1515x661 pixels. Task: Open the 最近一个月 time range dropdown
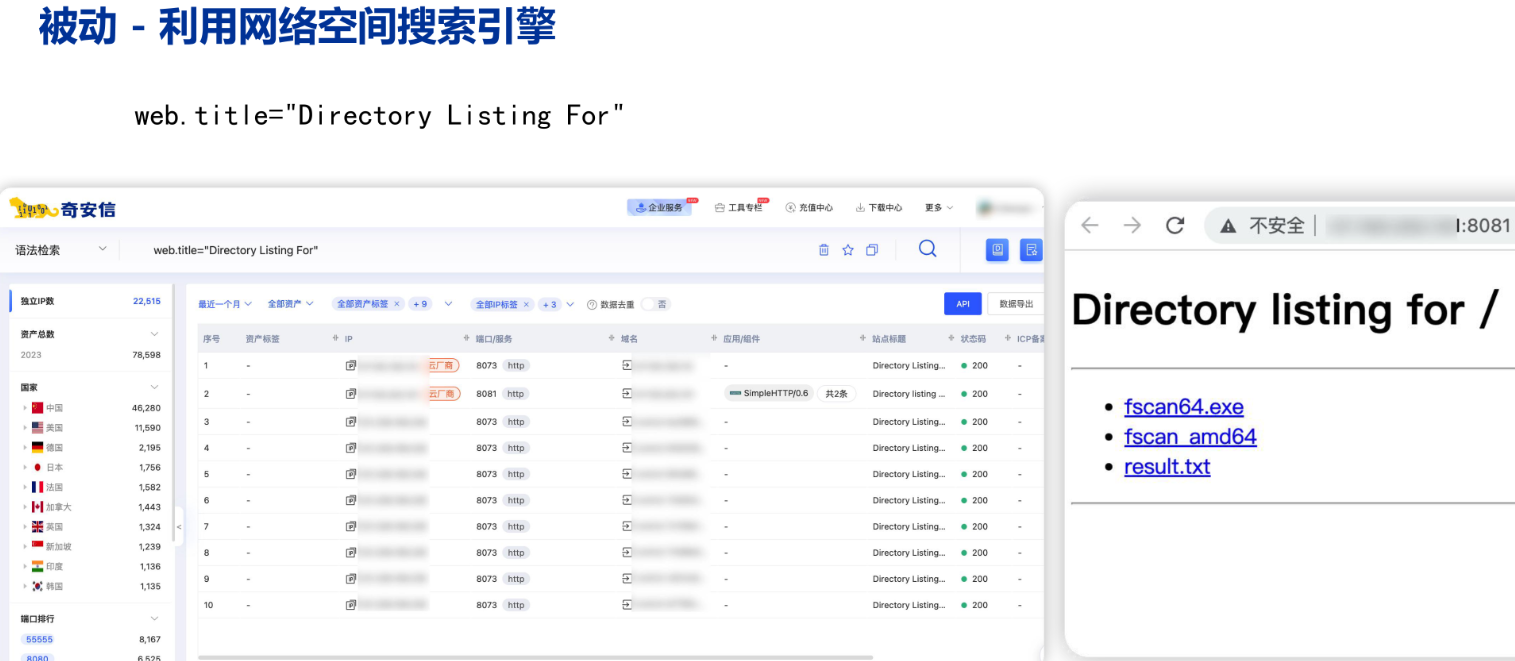pyautogui.click(x=225, y=304)
